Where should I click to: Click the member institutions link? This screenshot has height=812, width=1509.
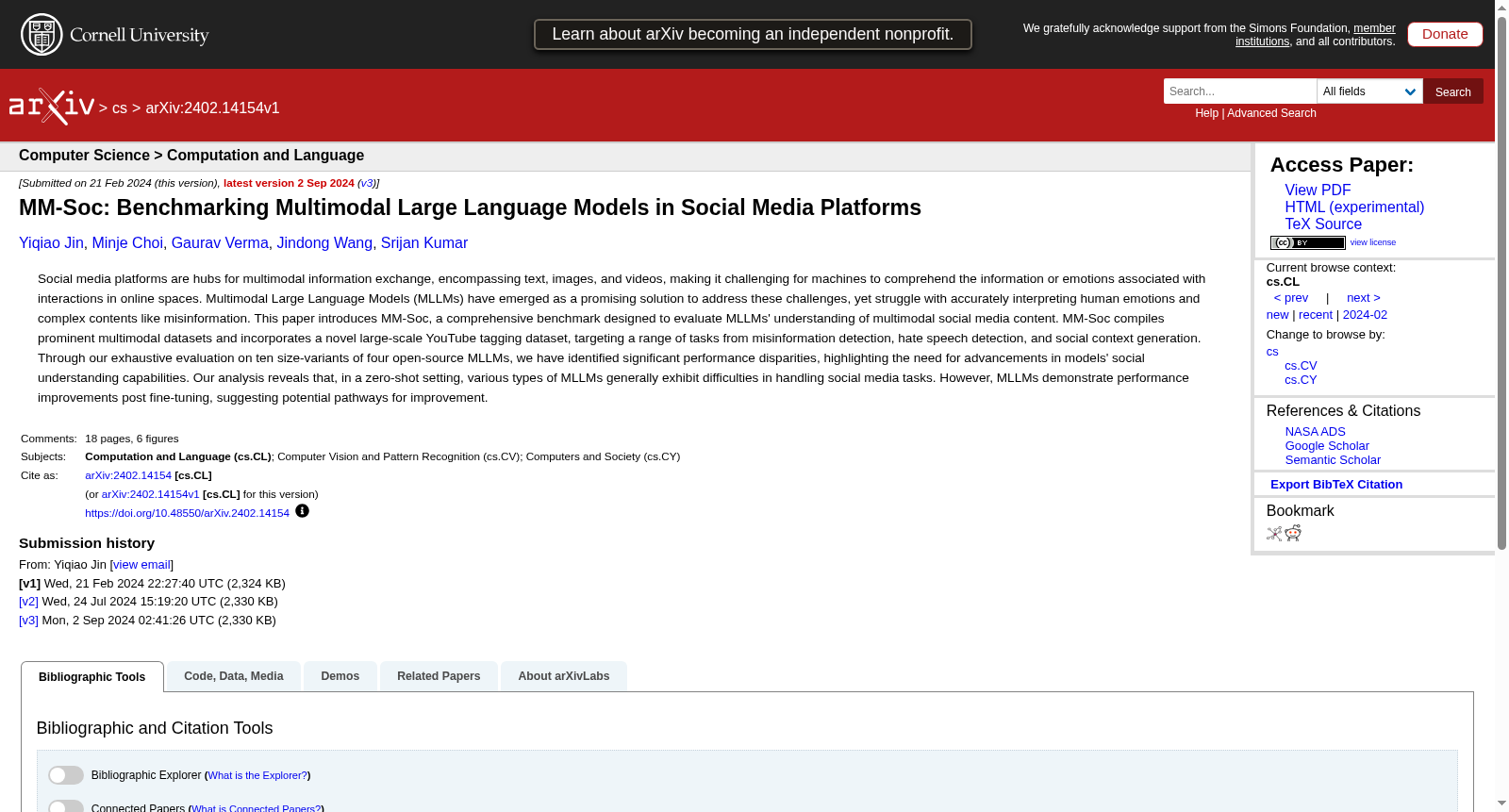[1316, 35]
